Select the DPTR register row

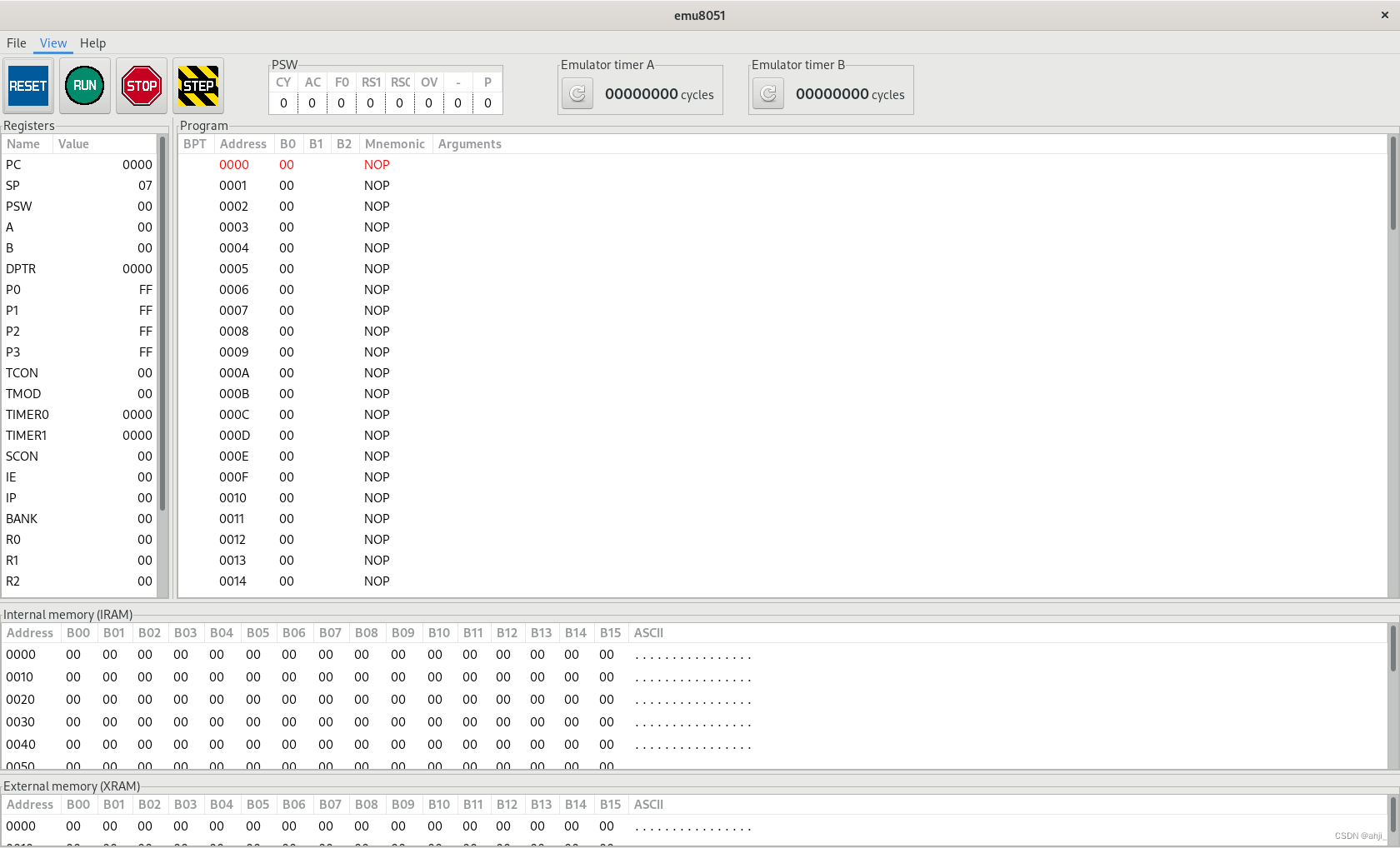79,269
